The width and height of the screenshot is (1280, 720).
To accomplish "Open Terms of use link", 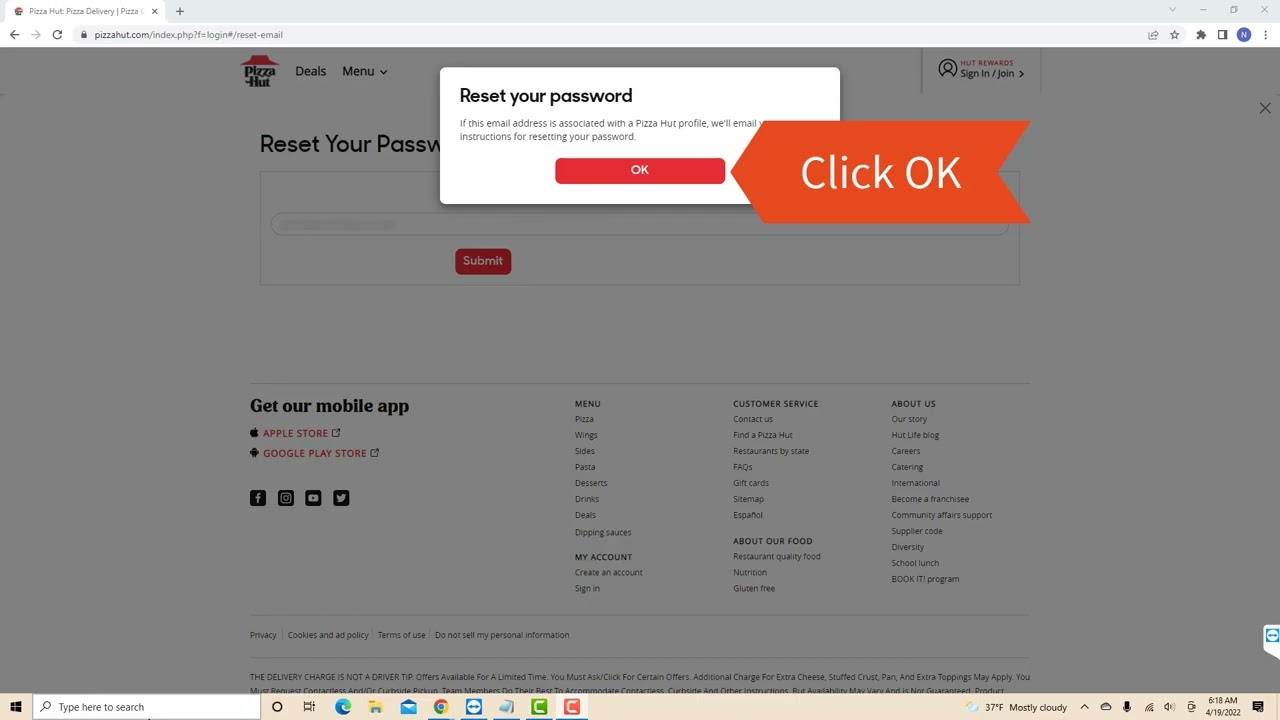I will click(401, 635).
